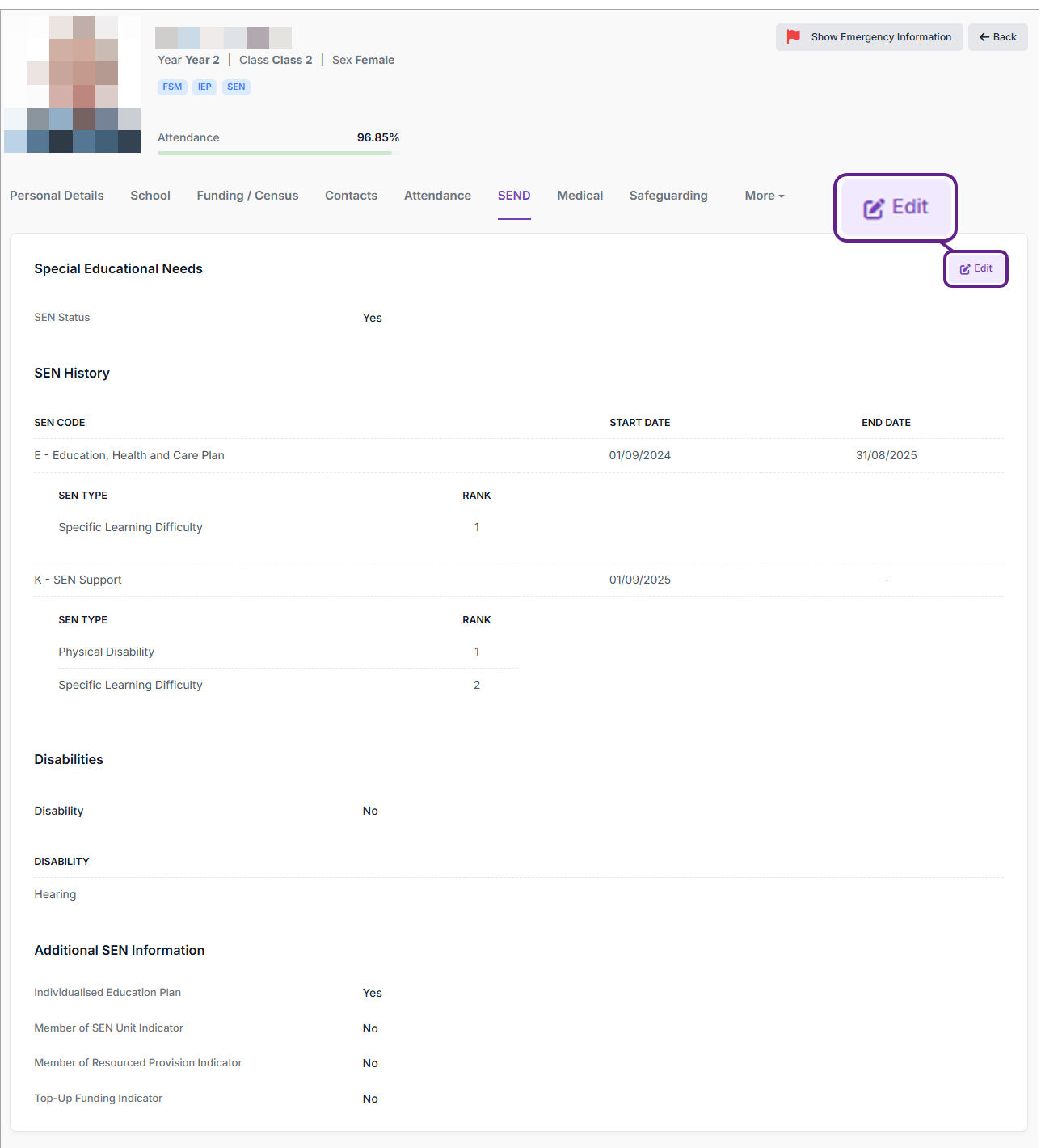
Task: Open the Safeguarding tab
Action: pos(668,196)
